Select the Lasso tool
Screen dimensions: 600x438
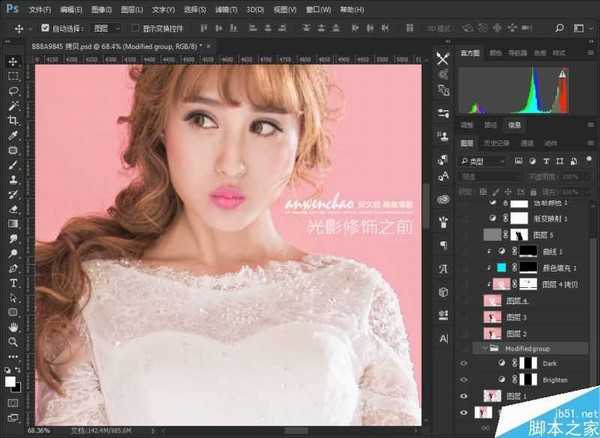click(13, 91)
